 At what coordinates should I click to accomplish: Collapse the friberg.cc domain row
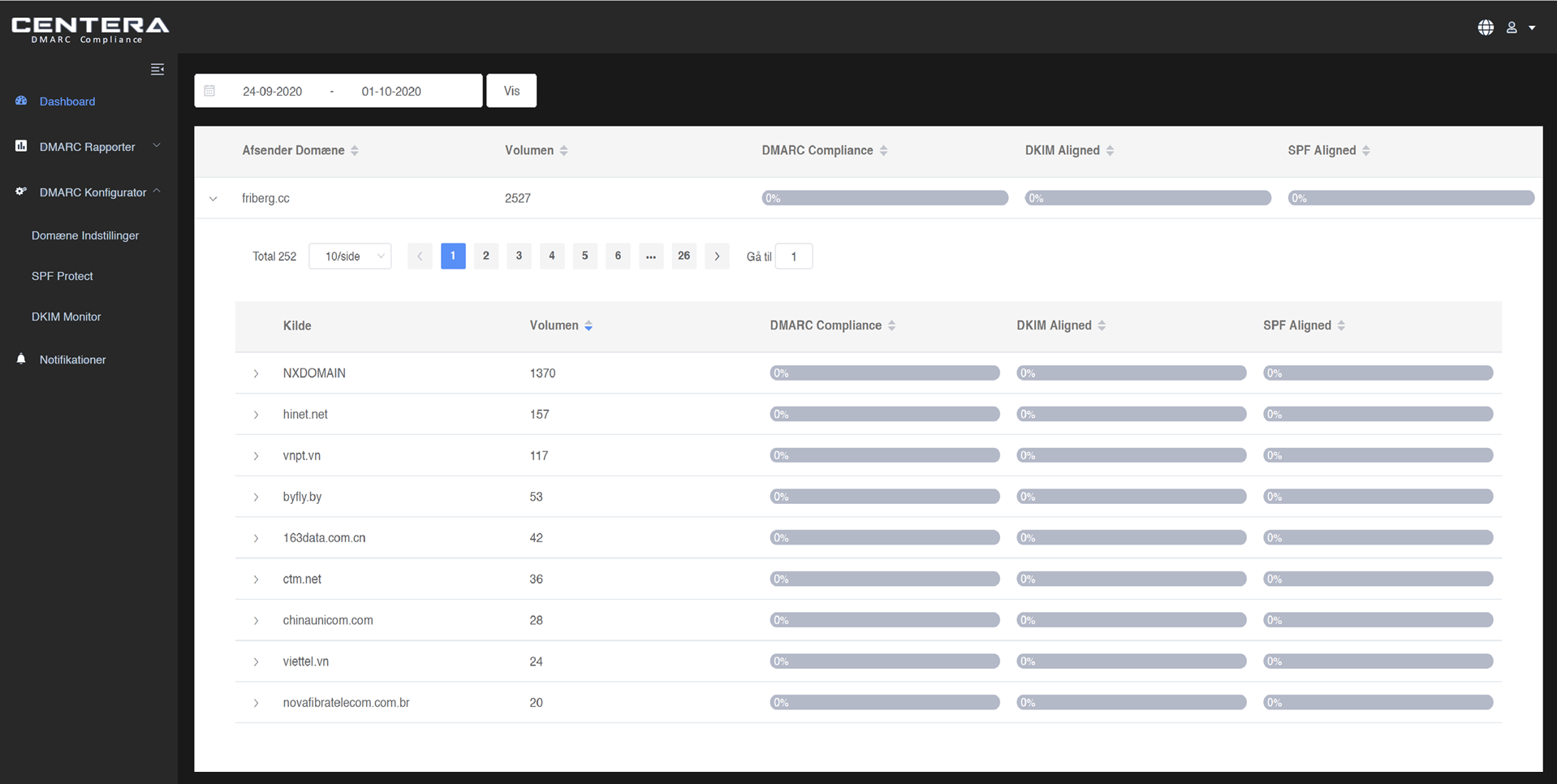coord(213,199)
